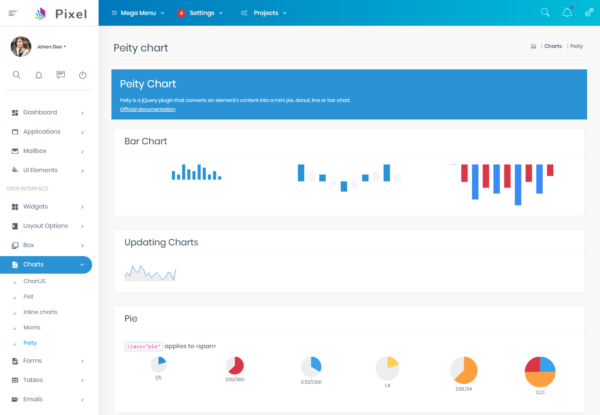
Task: Select the Charts sidebar menu item
Action: tap(46, 265)
